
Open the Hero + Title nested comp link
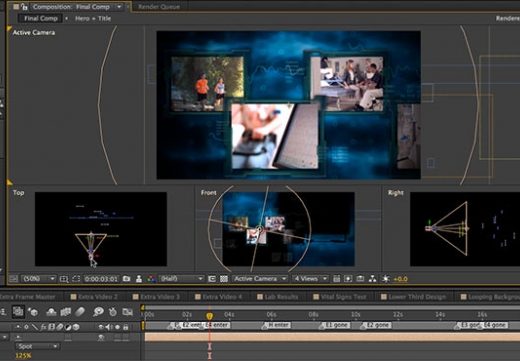[x=93, y=18]
